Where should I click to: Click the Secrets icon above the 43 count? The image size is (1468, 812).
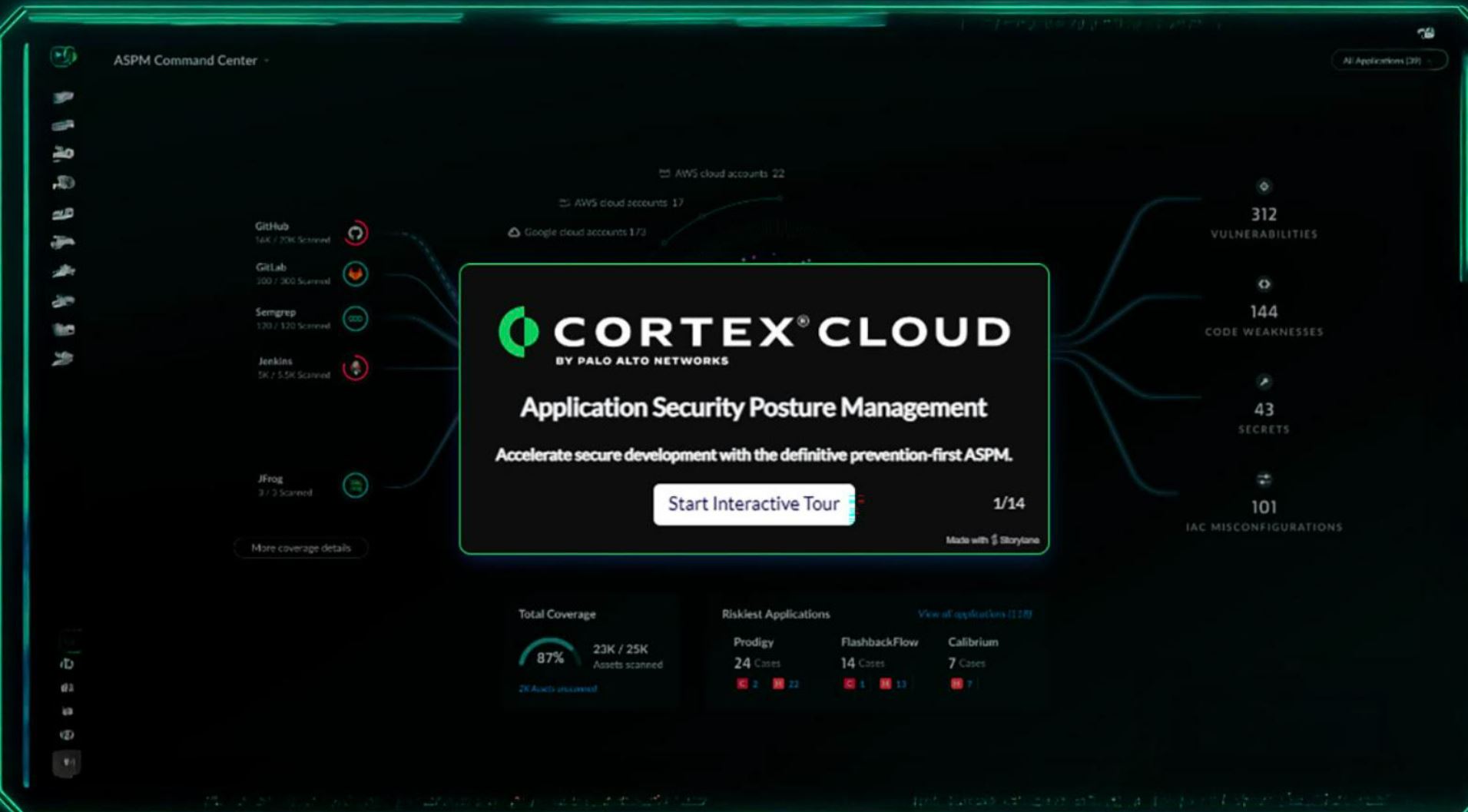[1263, 382]
